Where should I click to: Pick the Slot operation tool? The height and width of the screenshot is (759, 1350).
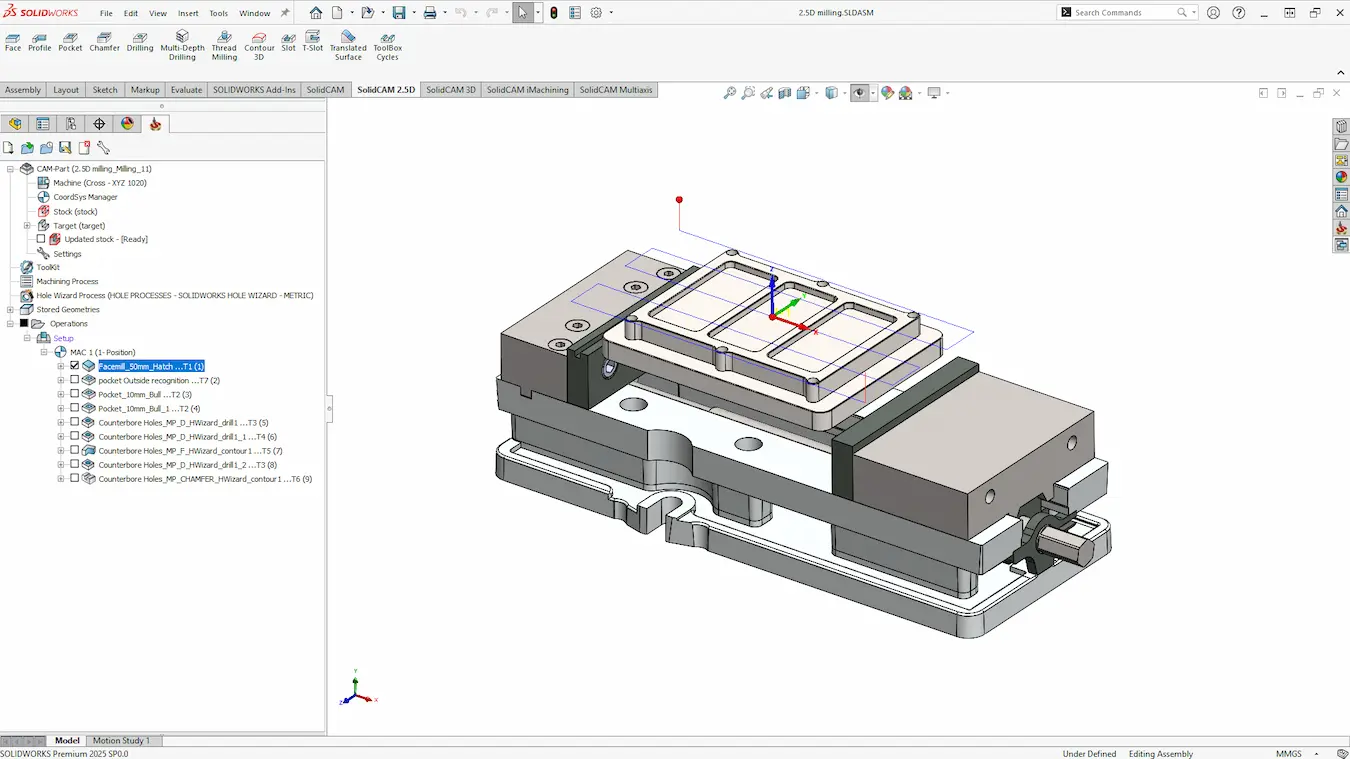288,41
